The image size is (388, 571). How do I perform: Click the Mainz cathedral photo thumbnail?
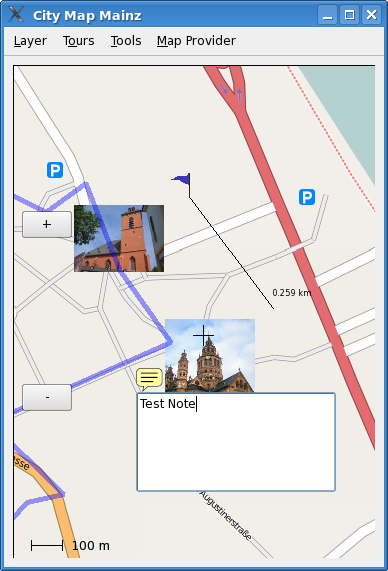210,355
